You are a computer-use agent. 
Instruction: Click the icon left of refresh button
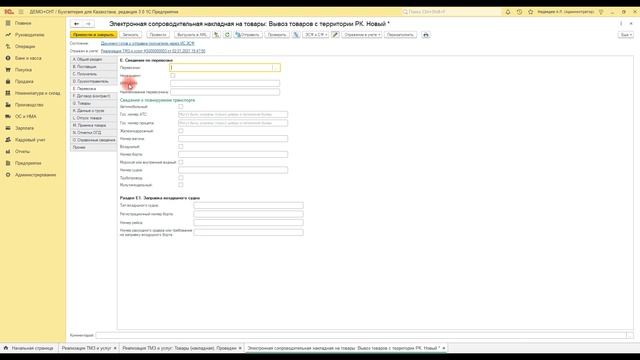pos(217,35)
